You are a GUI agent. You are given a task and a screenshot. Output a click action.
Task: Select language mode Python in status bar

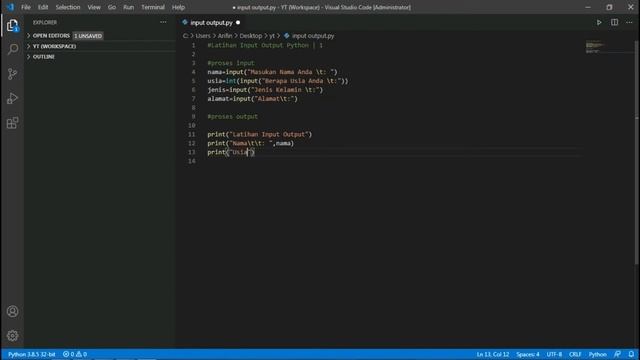tap(598, 354)
